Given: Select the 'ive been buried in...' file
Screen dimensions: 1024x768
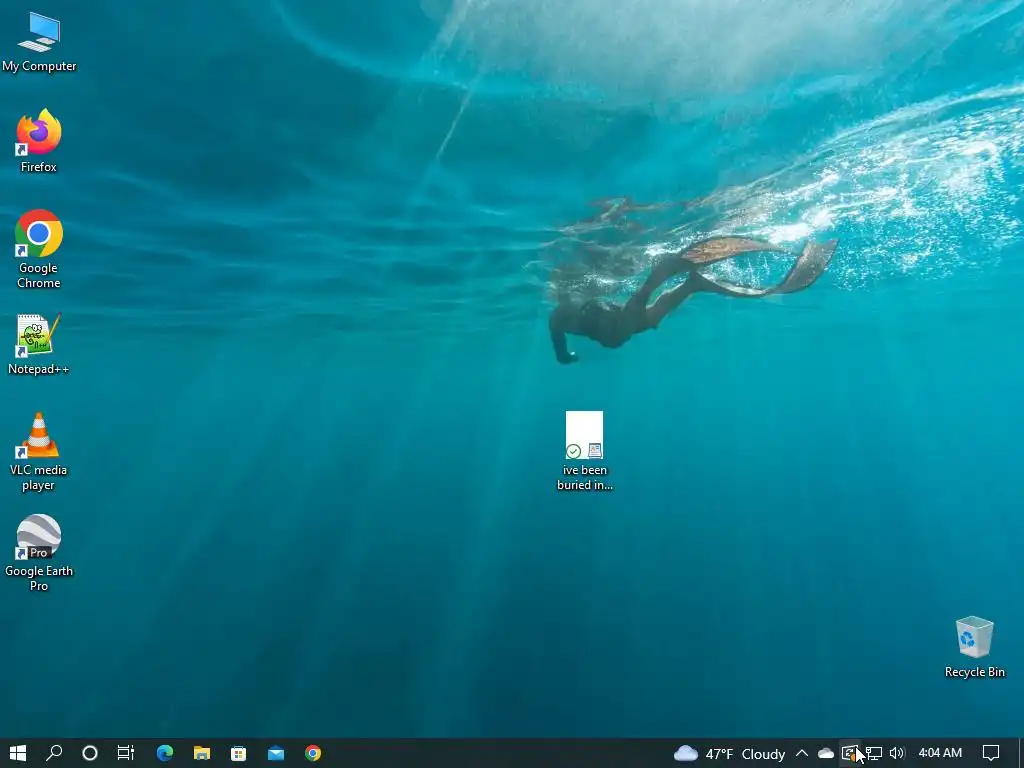Looking at the screenshot, I should 584,451.
